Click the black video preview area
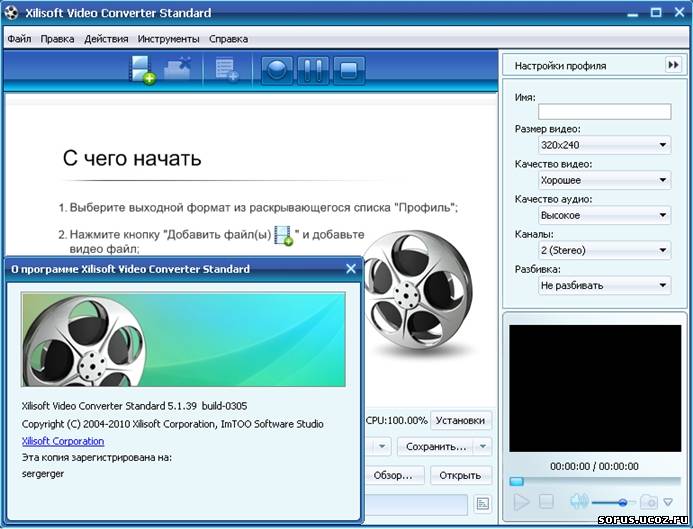Image resolution: width=693 pixels, height=529 pixels. coord(595,388)
